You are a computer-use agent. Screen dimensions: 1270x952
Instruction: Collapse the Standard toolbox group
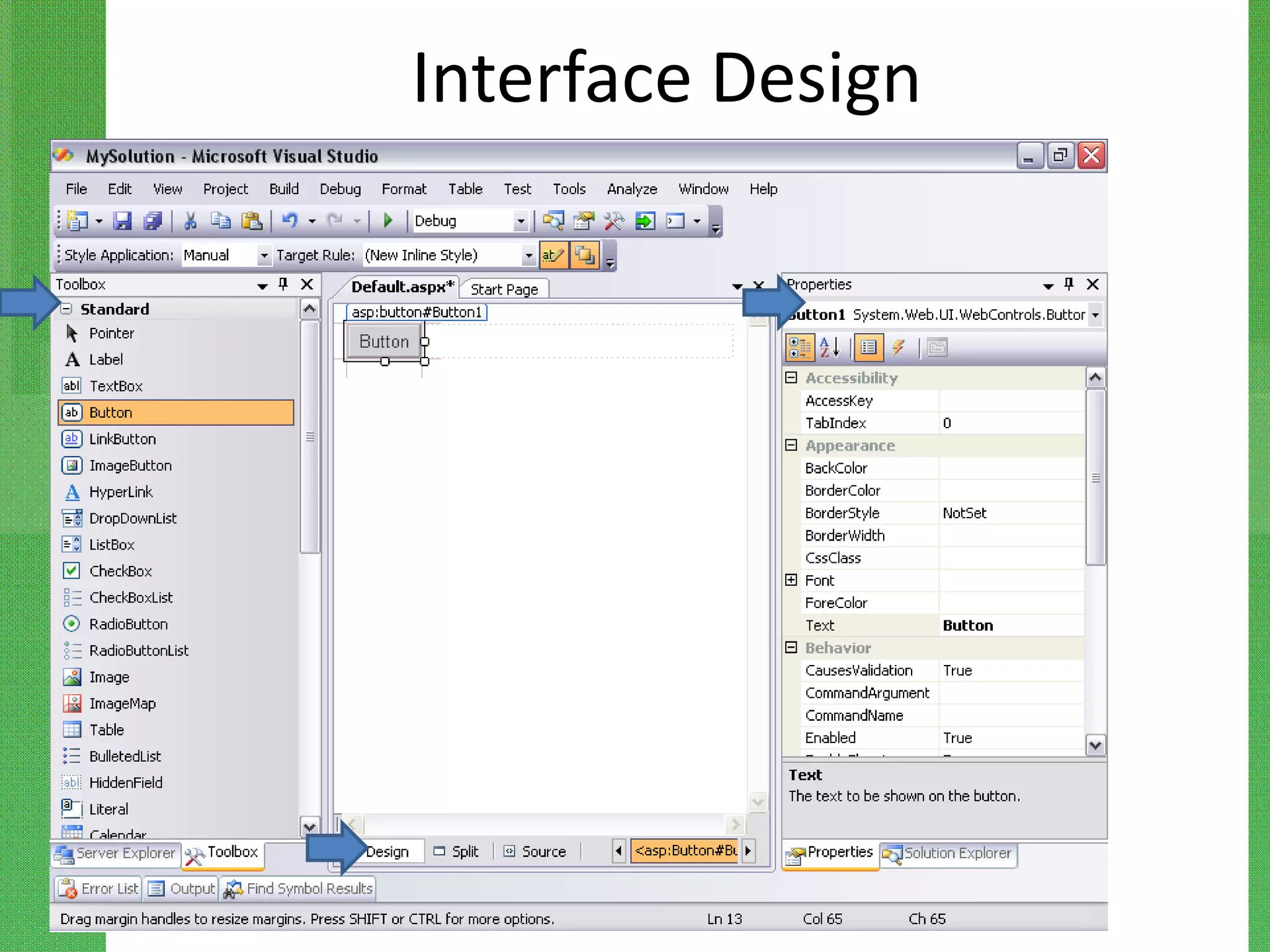[68, 309]
